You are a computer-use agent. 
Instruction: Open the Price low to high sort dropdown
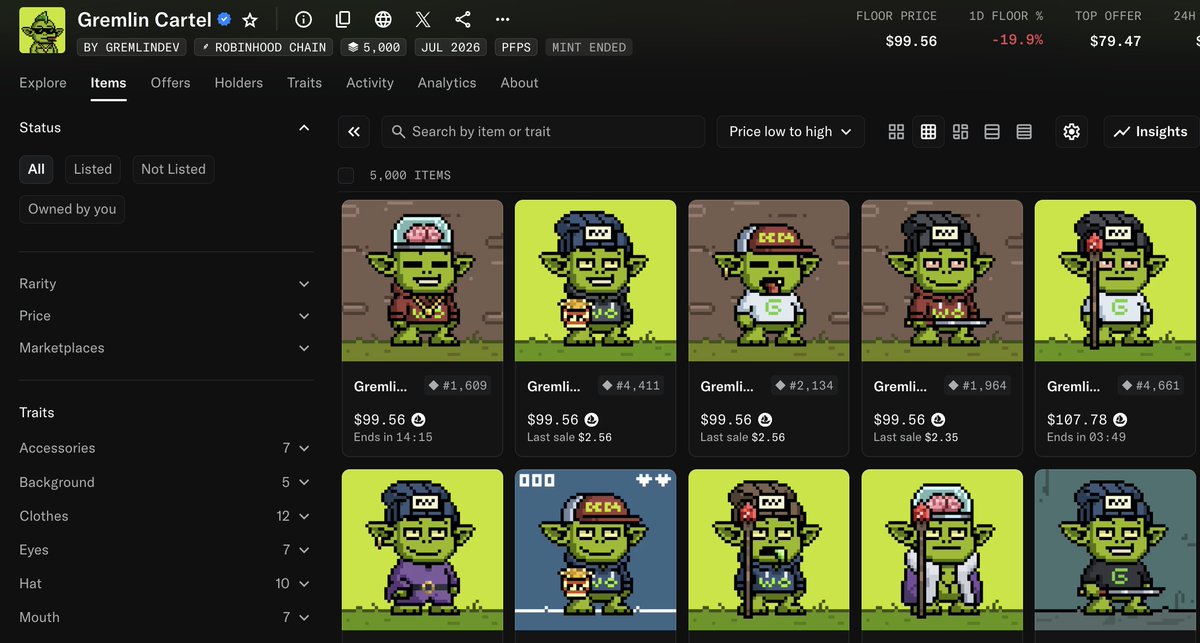tap(790, 131)
